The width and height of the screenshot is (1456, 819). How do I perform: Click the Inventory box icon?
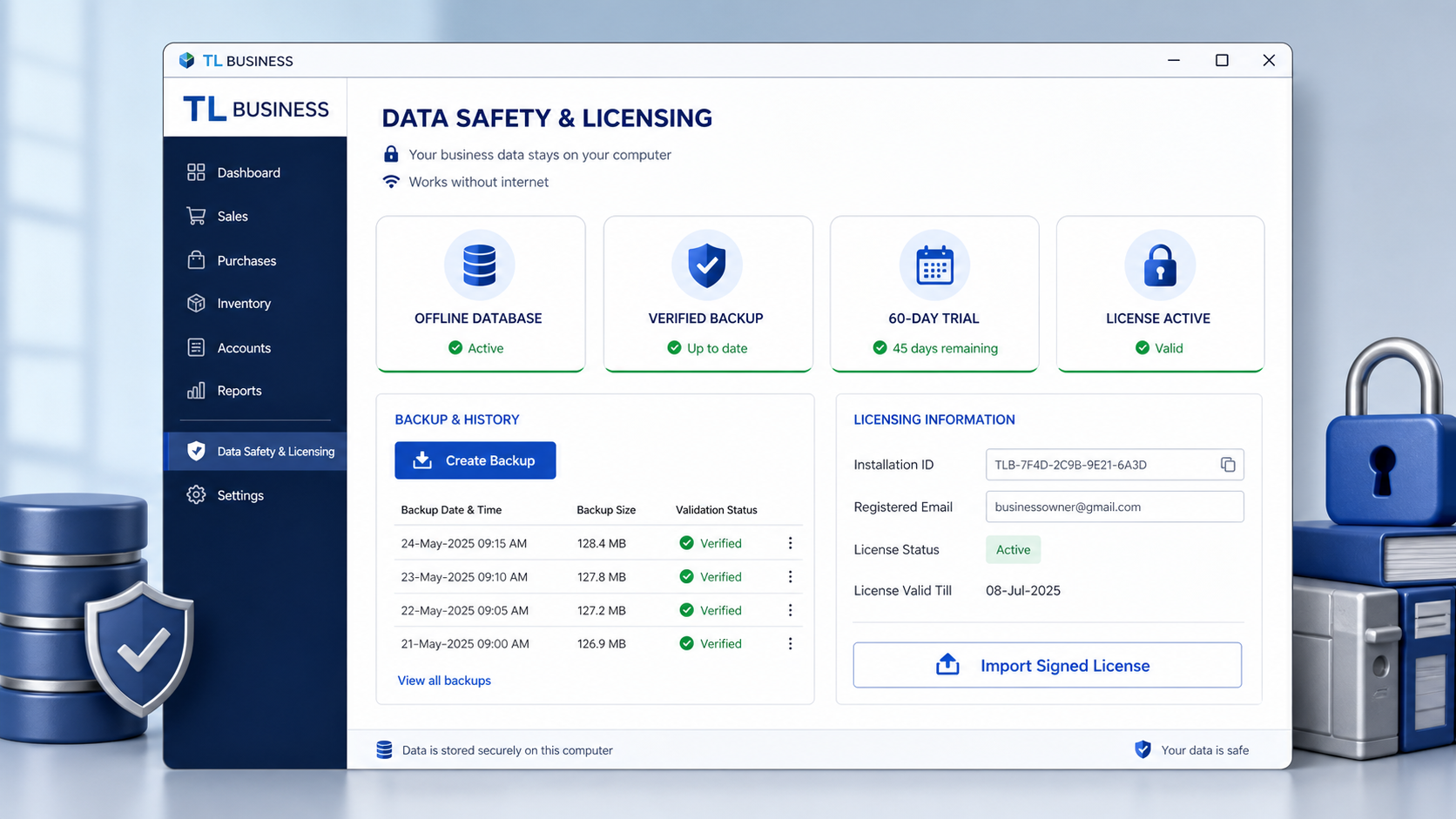pyautogui.click(x=196, y=303)
